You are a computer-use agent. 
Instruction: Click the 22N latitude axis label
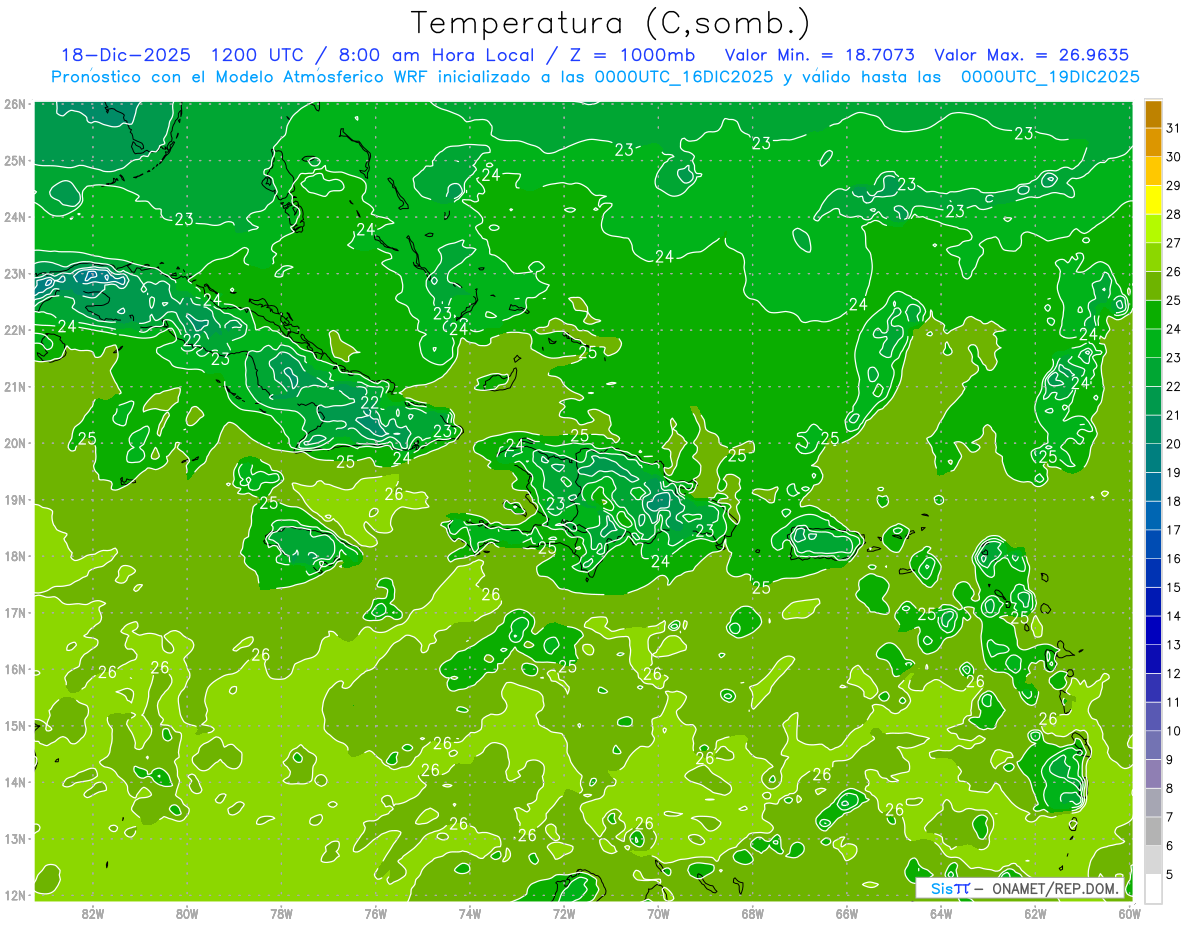click(x=15, y=330)
